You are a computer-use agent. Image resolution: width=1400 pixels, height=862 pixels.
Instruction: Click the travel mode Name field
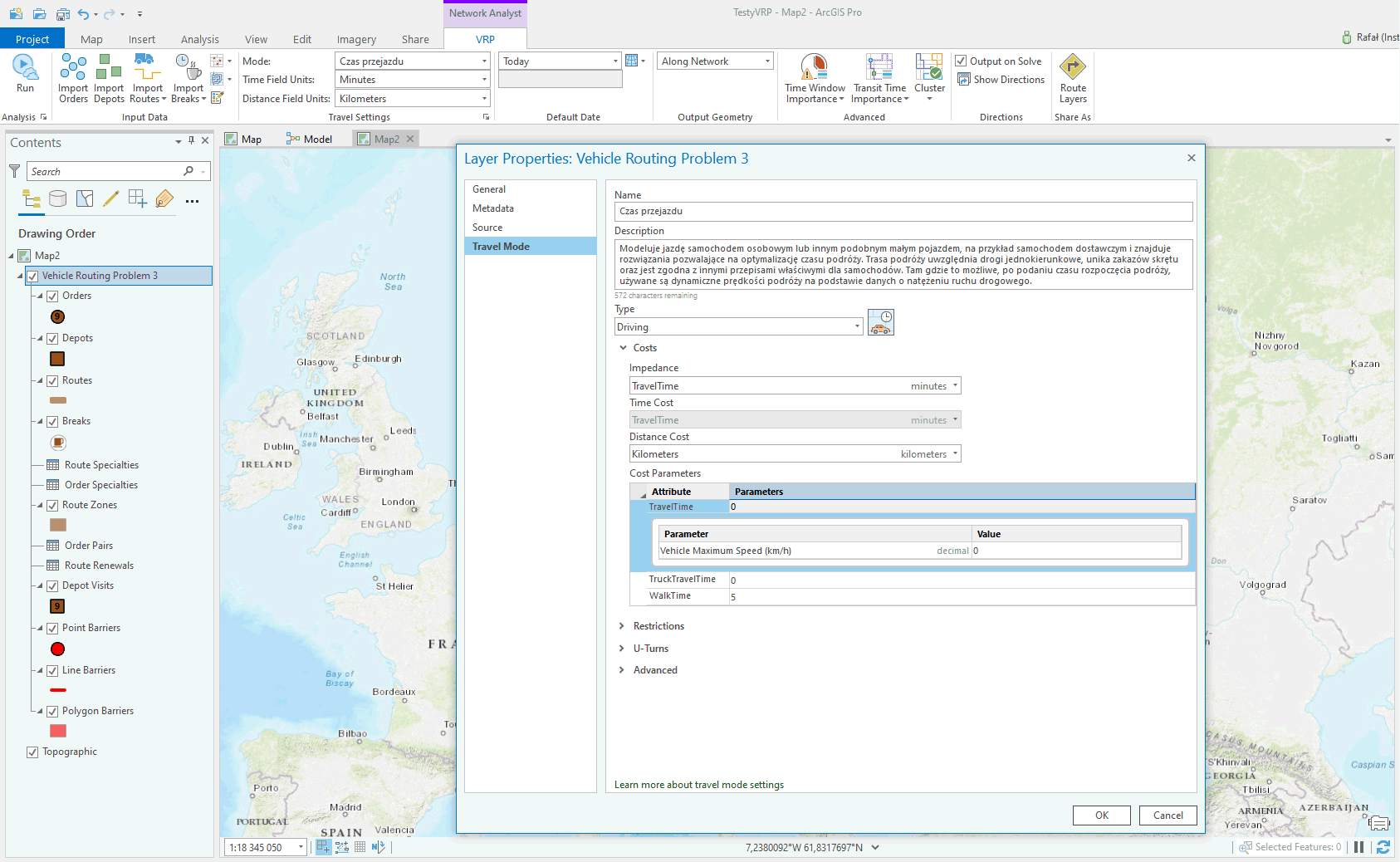pos(903,212)
